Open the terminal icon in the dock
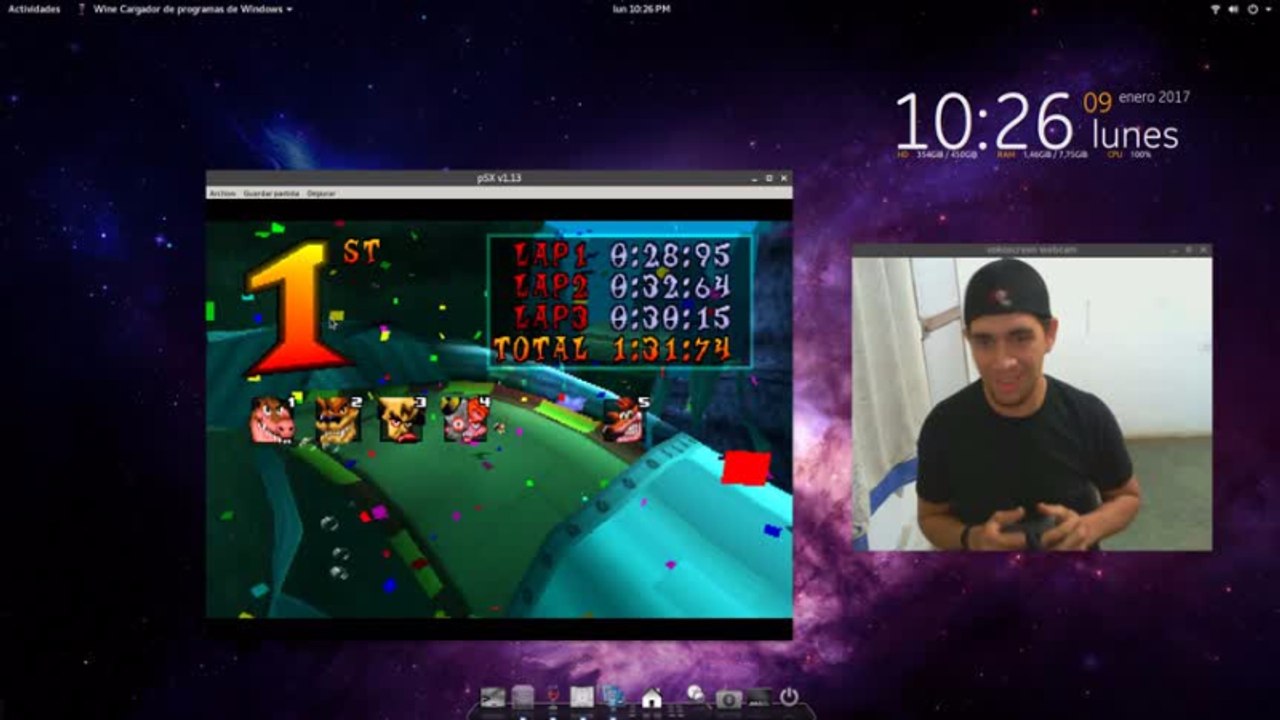 pyautogui.click(x=492, y=697)
